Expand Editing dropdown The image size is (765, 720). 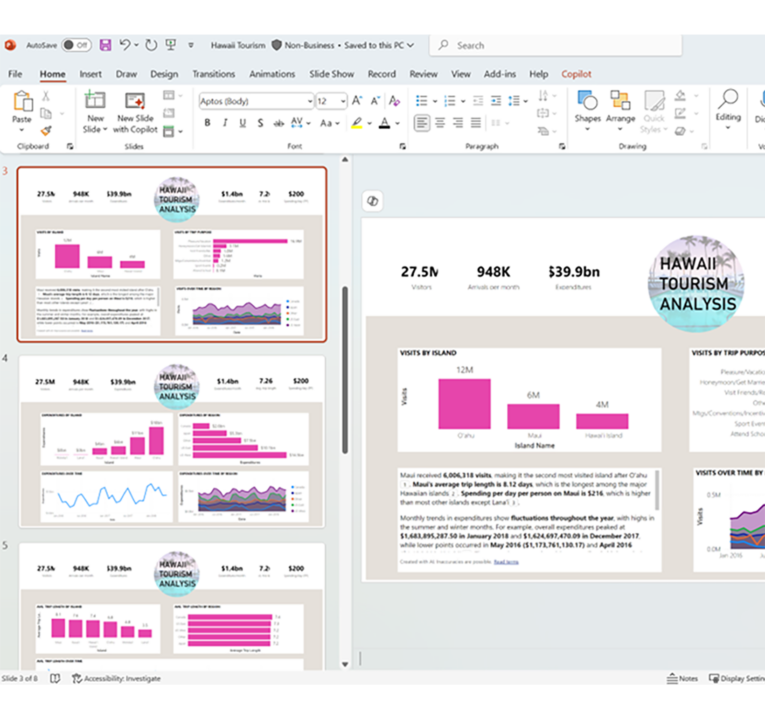[x=727, y=128]
